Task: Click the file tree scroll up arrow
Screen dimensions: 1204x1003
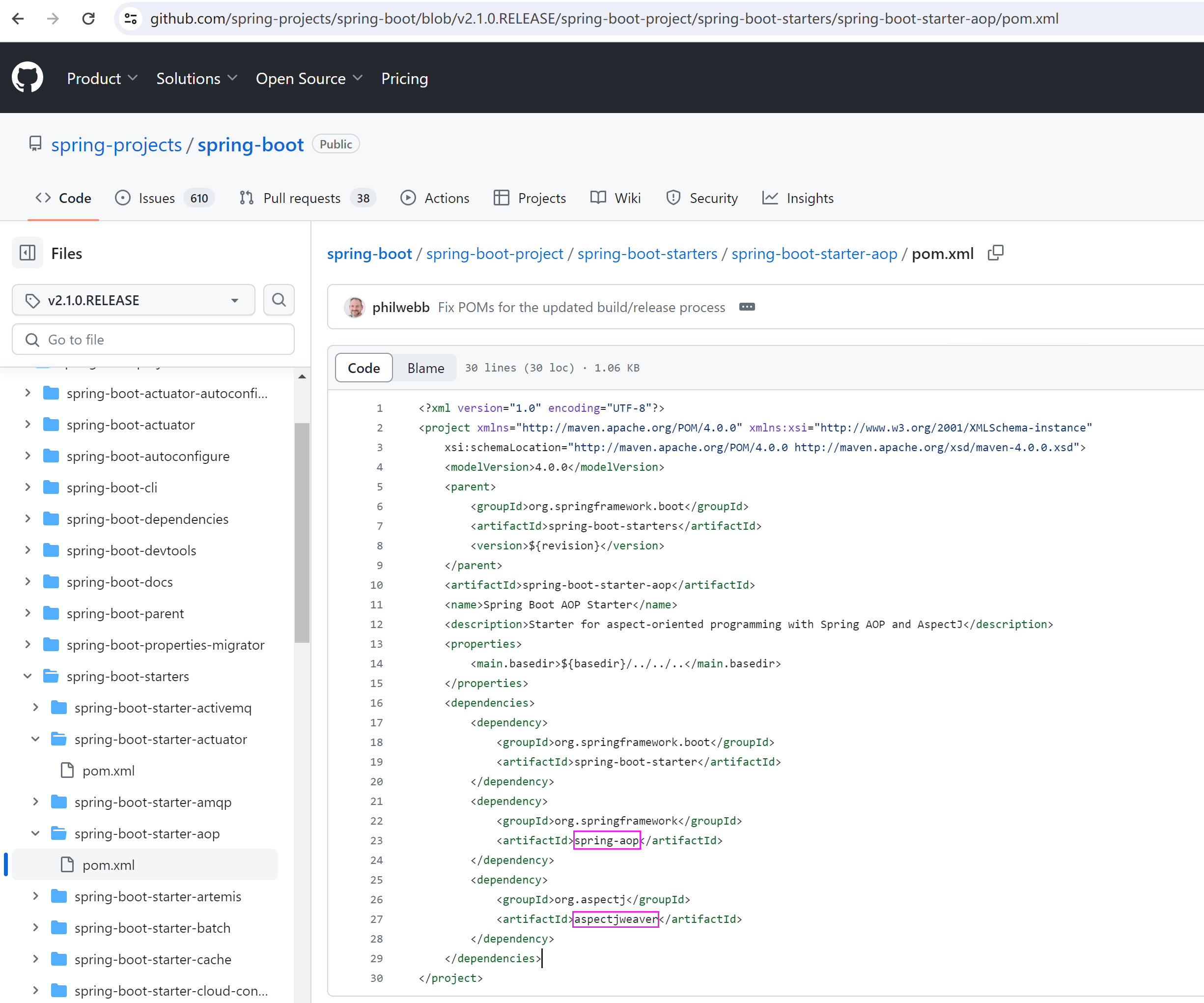Action: 302,377
